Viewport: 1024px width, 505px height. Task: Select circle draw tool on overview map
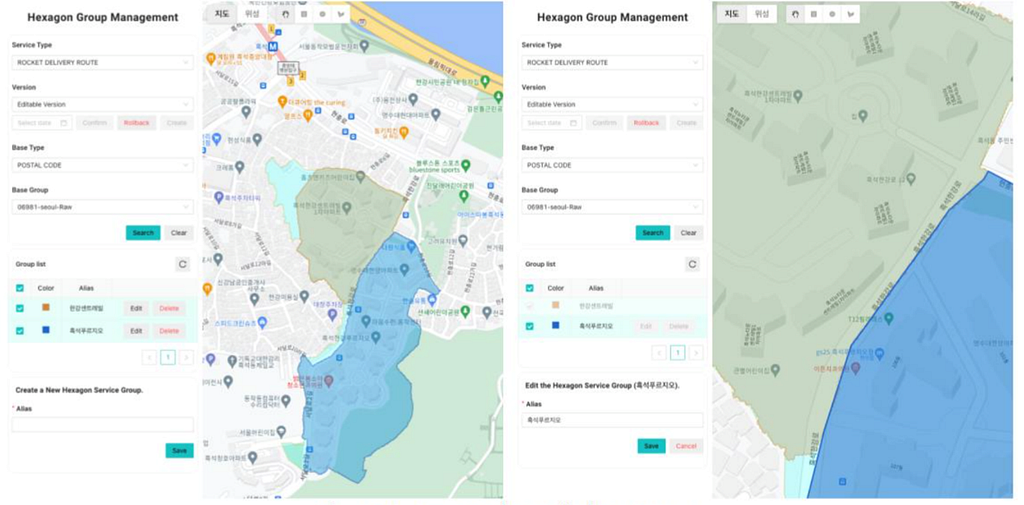pyautogui.click(x=322, y=14)
